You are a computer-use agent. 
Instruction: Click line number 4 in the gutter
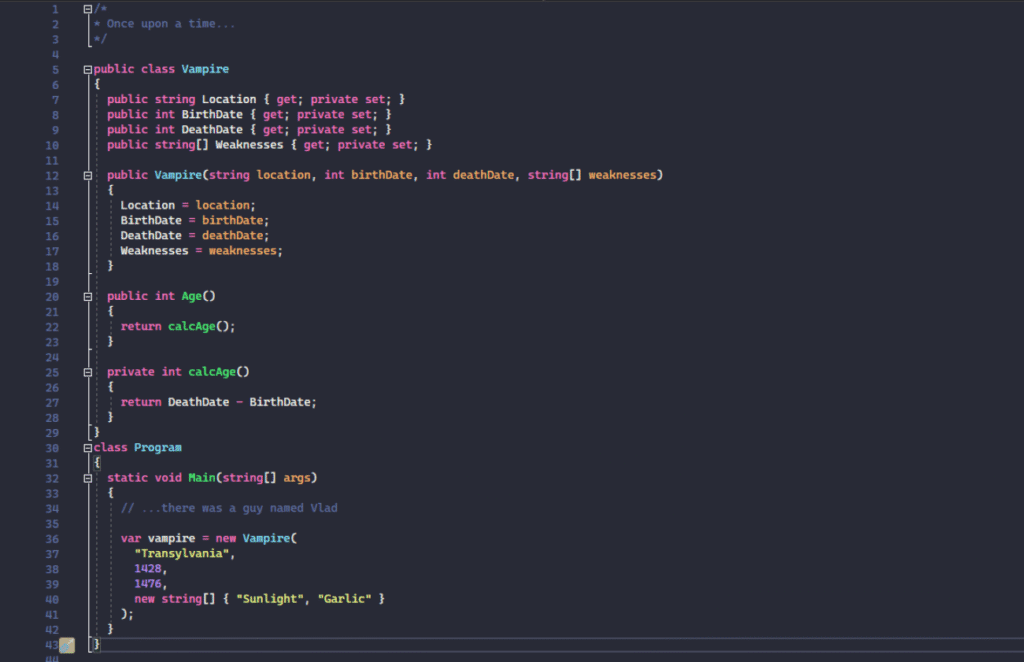55,55
